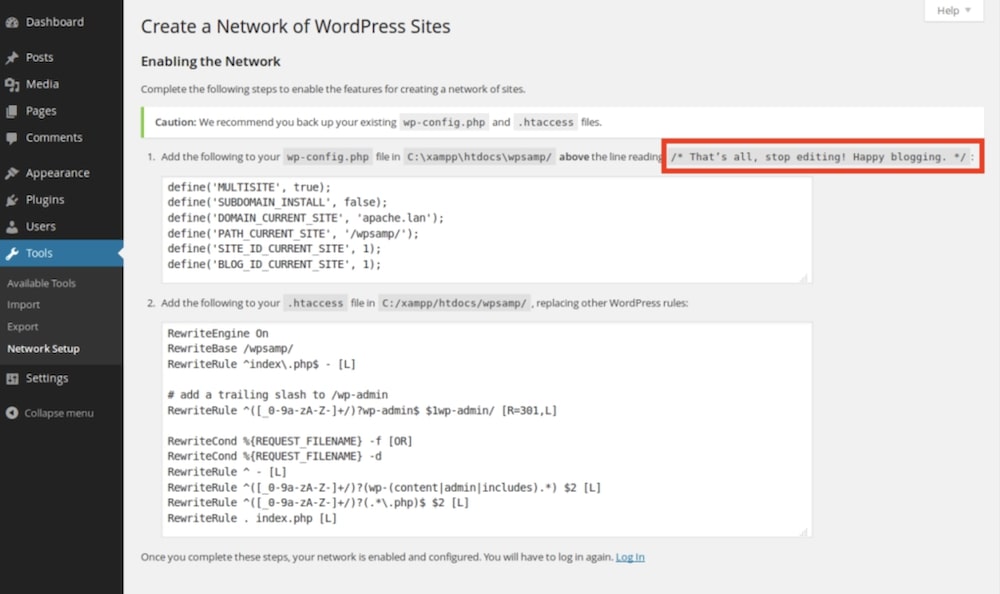Click the Users person icon
Viewport: 1000px width, 594px height.
coord(11,226)
